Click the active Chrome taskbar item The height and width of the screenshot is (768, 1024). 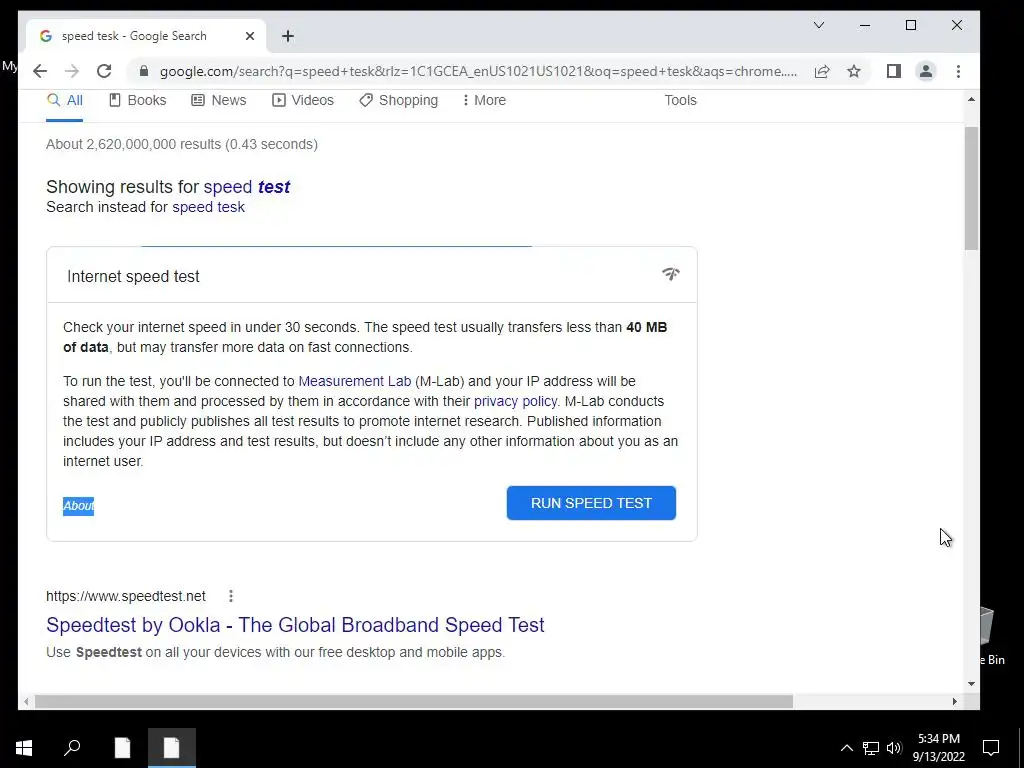[x=172, y=747]
